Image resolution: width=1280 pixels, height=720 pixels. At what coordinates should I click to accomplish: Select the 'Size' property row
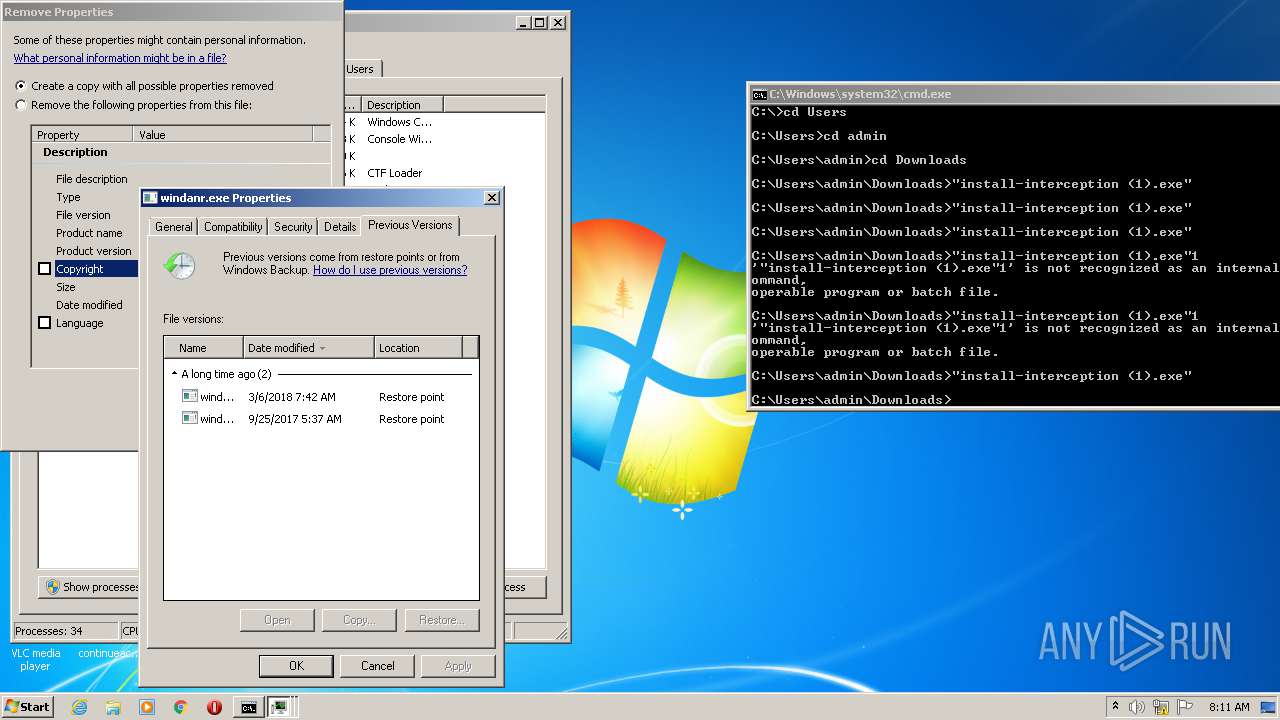pyautogui.click(x=66, y=287)
